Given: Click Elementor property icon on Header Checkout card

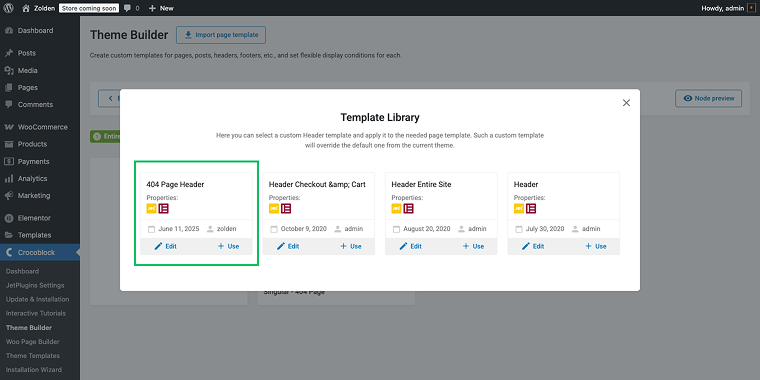Looking at the screenshot, I should [286, 208].
